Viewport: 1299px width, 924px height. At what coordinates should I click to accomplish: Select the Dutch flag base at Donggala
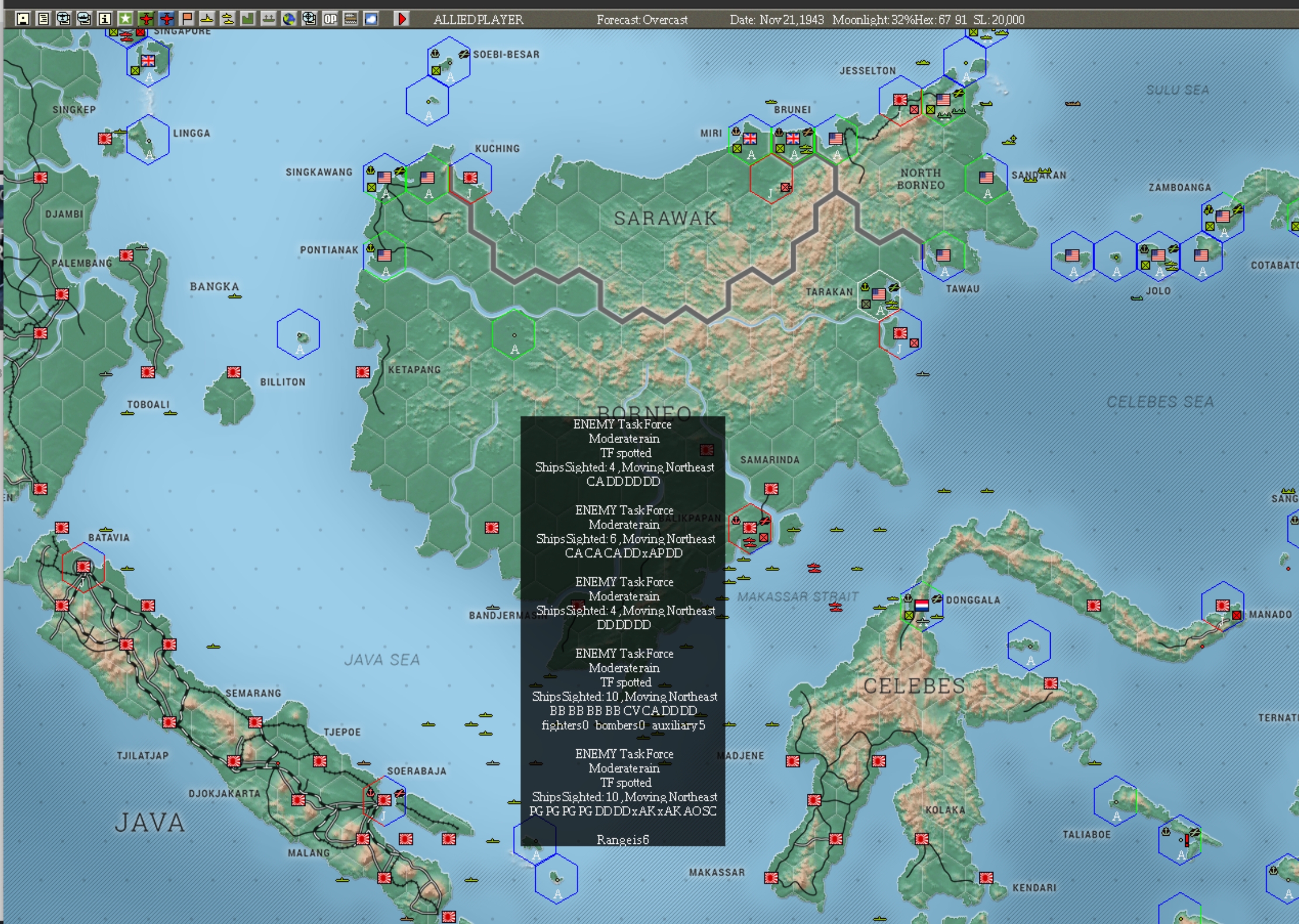coord(922,605)
